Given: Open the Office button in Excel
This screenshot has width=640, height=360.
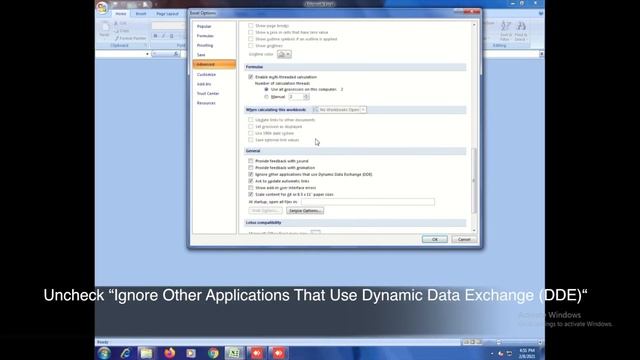Looking at the screenshot, I should coord(102,7).
